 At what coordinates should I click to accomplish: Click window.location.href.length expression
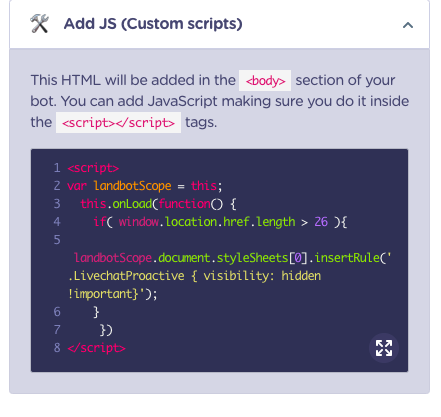pyautogui.click(x=207, y=222)
